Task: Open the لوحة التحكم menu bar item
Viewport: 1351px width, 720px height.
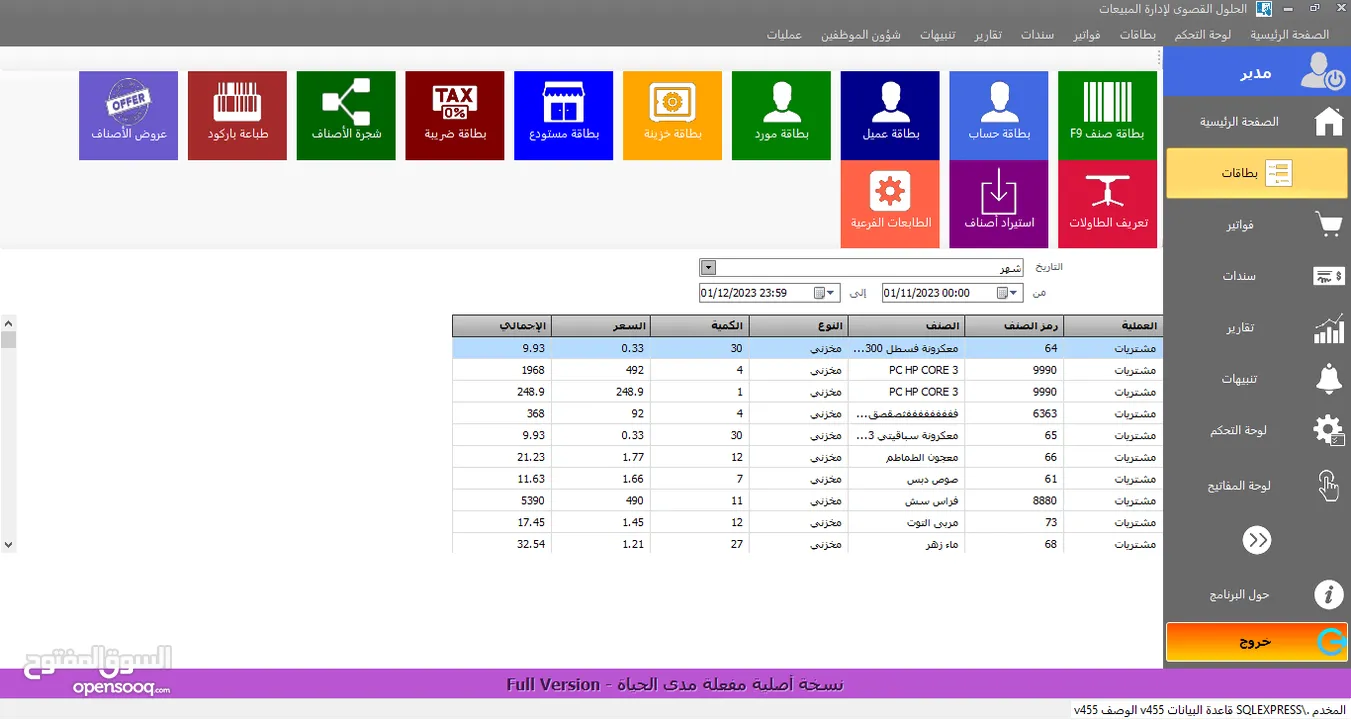Action: (1203, 34)
